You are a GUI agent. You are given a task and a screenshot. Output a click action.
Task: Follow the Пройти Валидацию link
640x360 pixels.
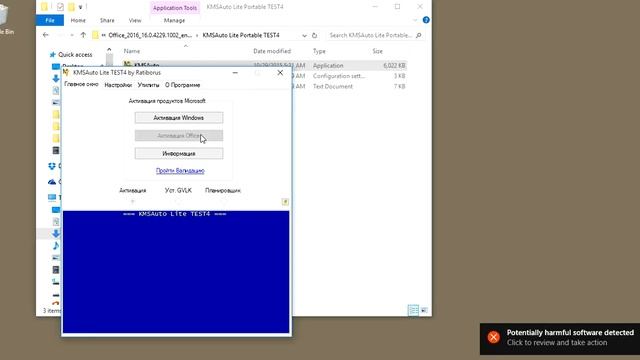click(x=180, y=171)
